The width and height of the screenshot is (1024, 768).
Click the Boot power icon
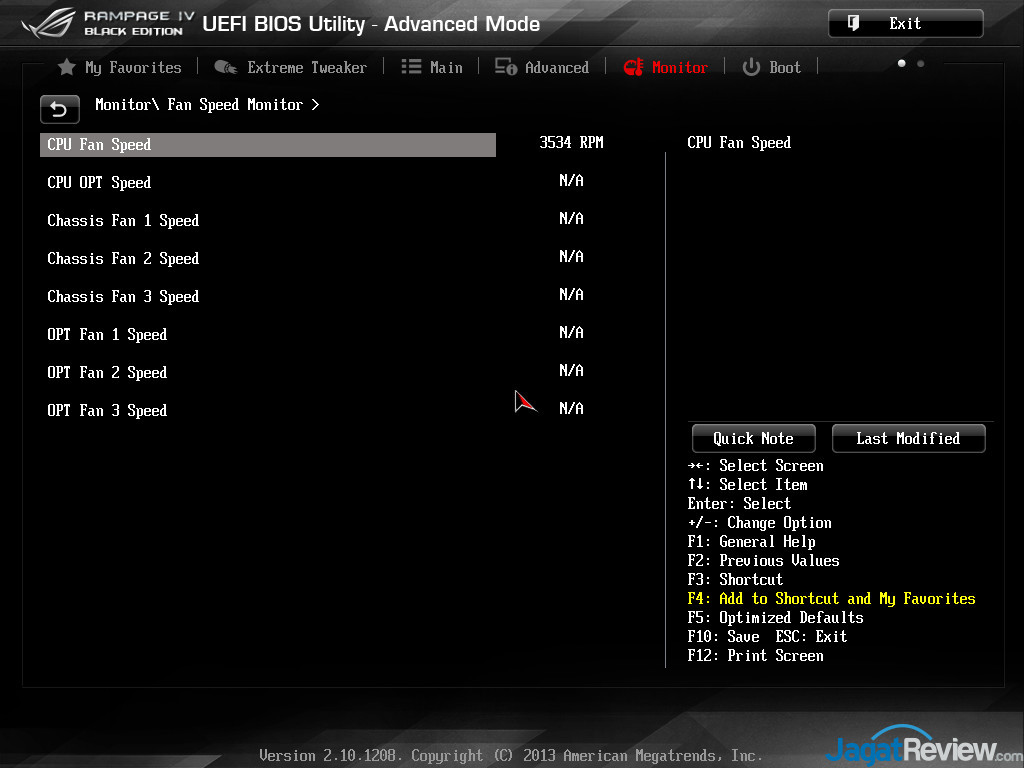751,67
